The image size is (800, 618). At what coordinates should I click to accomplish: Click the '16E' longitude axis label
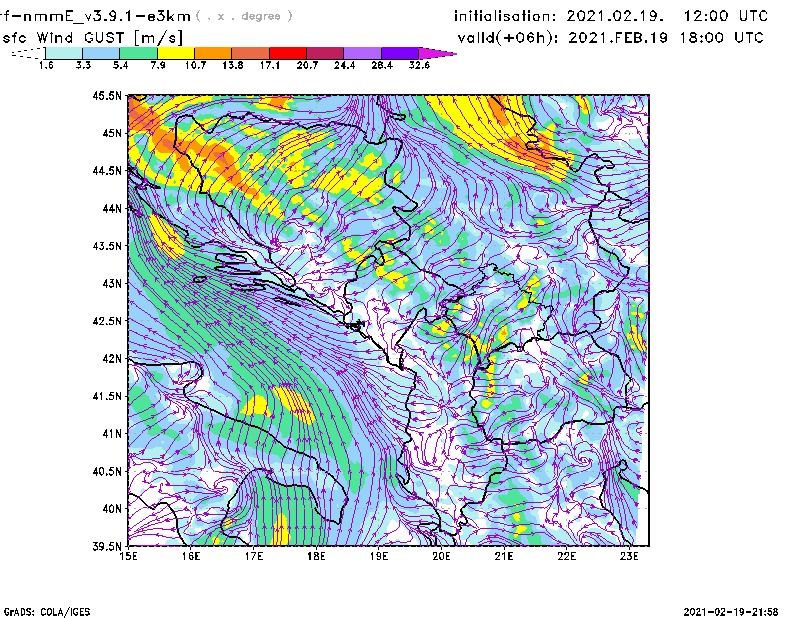191,556
